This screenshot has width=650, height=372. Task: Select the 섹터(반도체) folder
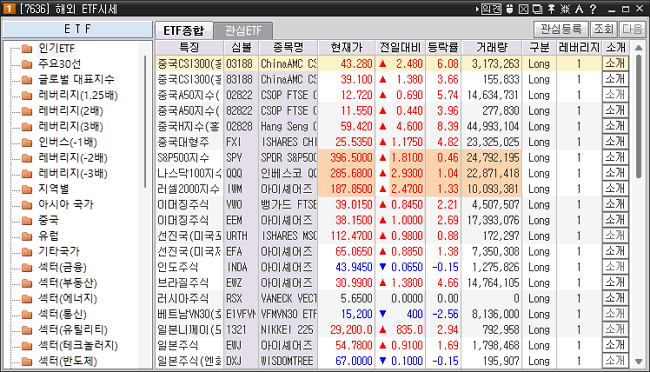pyautogui.click(x=68, y=361)
